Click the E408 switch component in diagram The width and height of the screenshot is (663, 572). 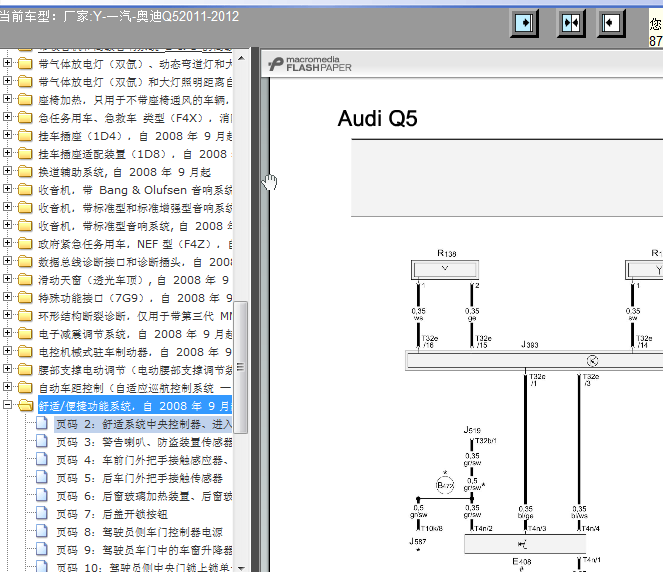click(525, 544)
